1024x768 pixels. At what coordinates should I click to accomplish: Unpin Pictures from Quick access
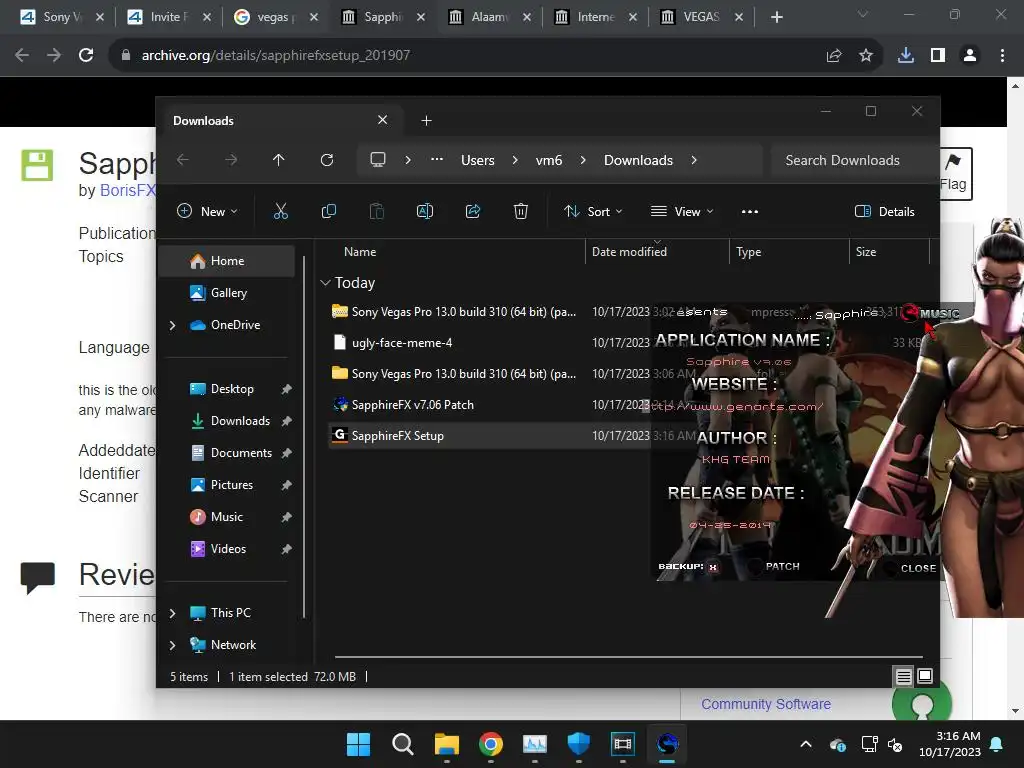click(286, 485)
